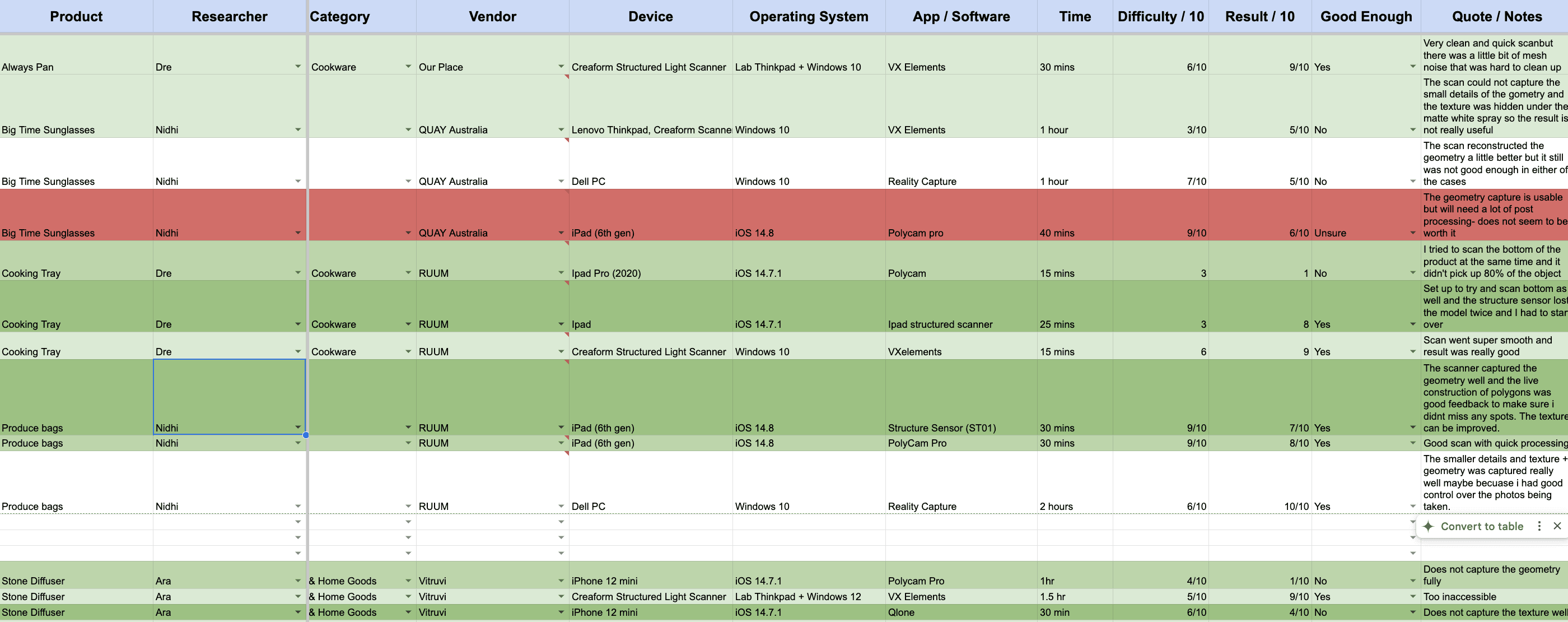Select the Device column header

coord(651,16)
